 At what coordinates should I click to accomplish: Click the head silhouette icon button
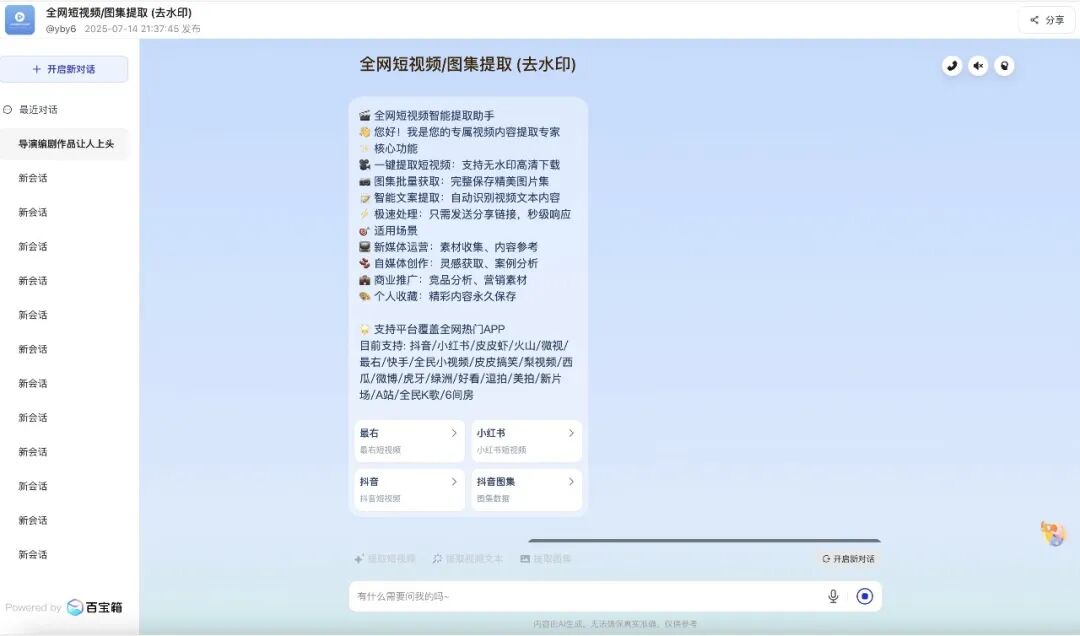[x=1004, y=66]
